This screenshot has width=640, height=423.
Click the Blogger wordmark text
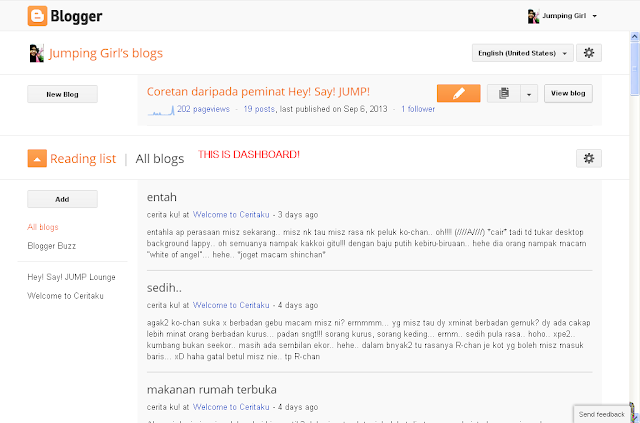(76, 17)
